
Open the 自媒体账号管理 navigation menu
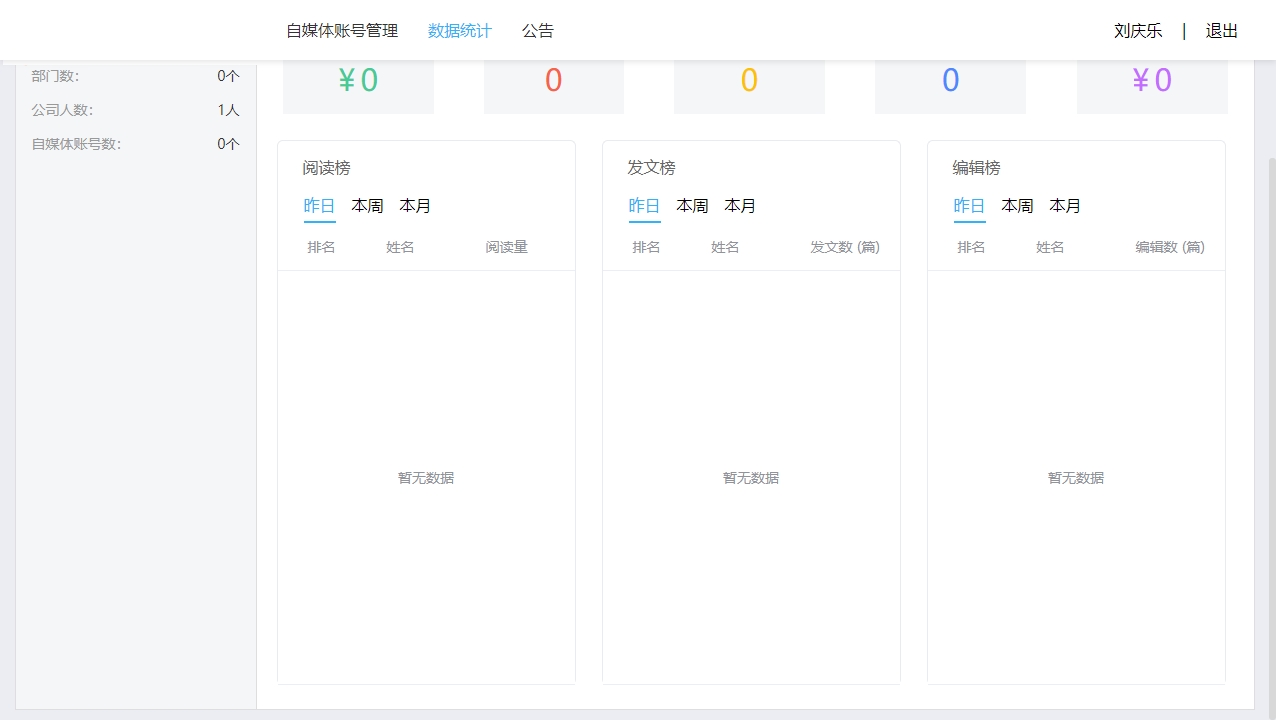click(342, 31)
